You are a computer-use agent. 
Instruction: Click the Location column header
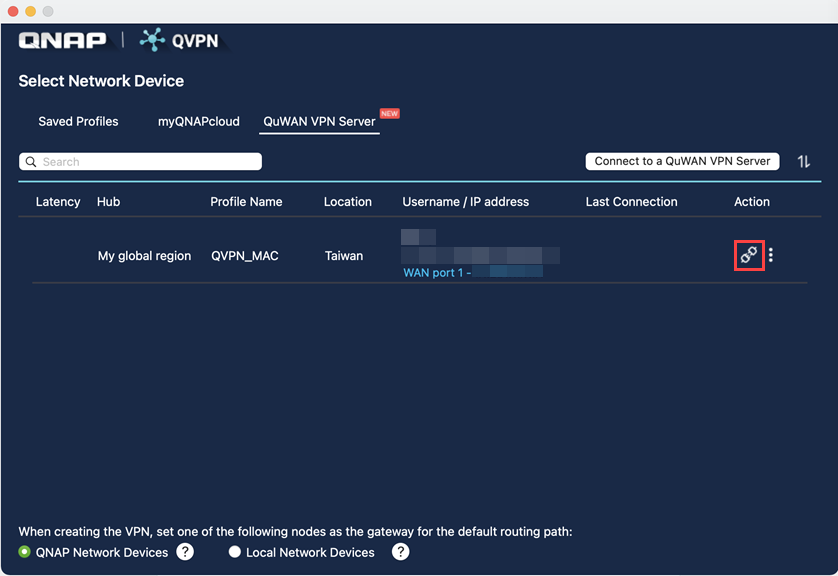click(348, 201)
